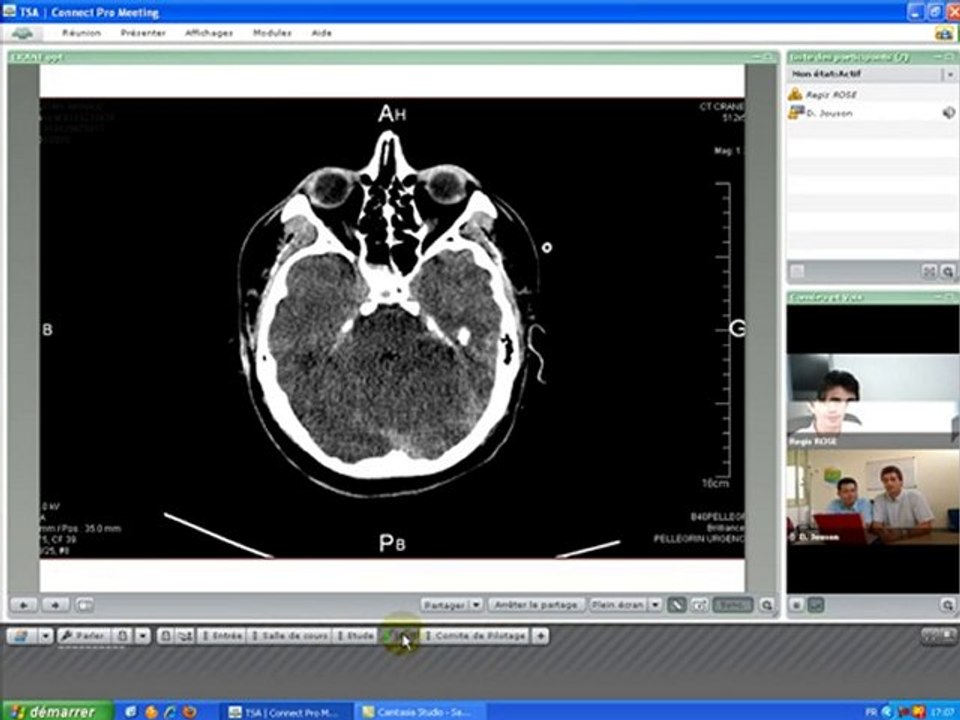Click the Partager button

[444, 605]
